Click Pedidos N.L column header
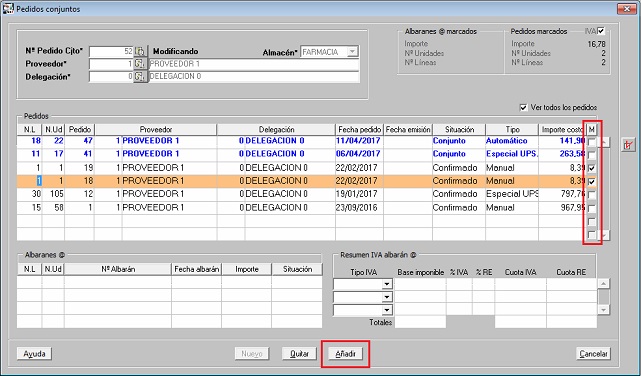The height and width of the screenshot is (376, 641). 29,130
